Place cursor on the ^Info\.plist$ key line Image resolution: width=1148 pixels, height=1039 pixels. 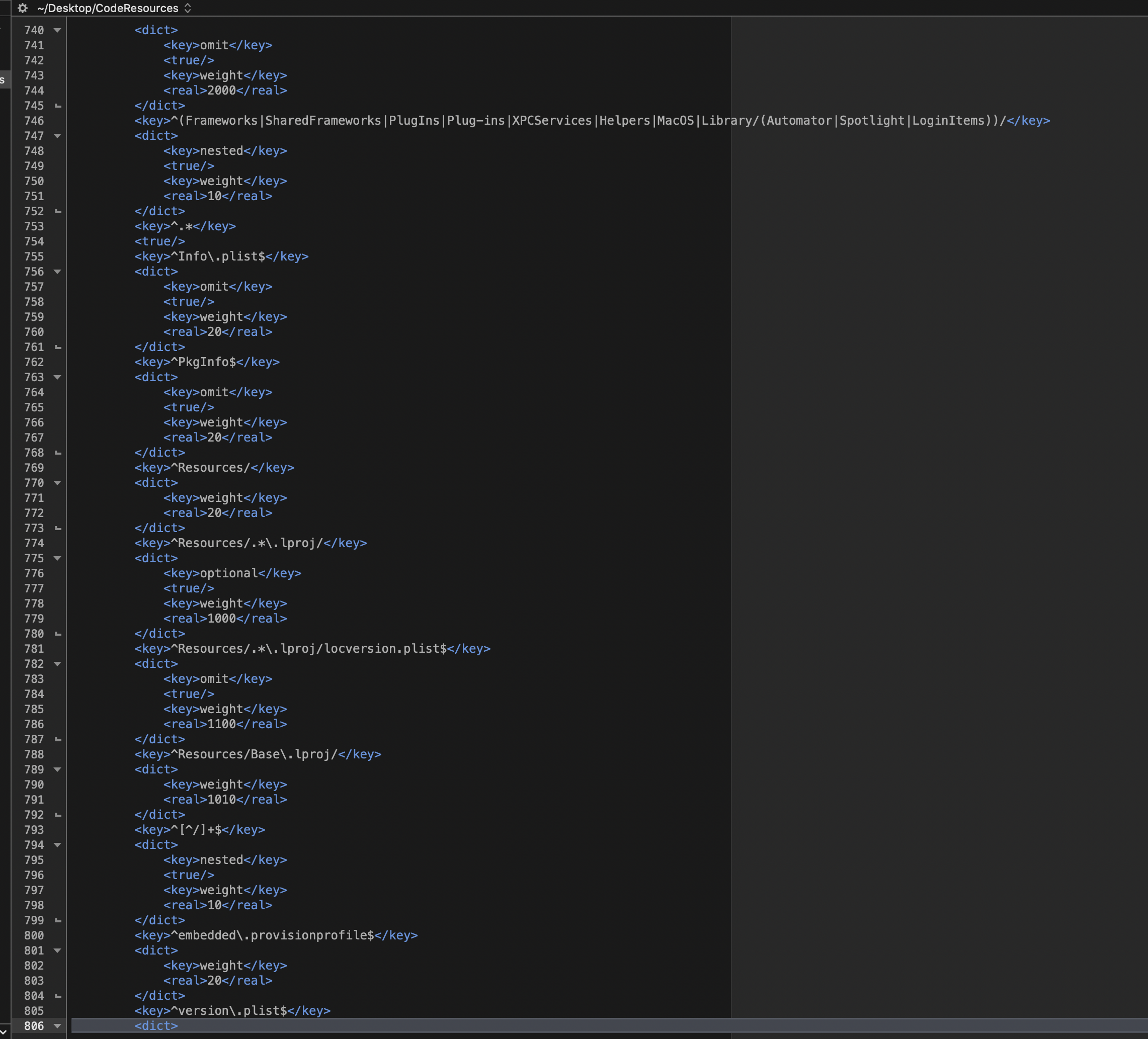[221, 257]
